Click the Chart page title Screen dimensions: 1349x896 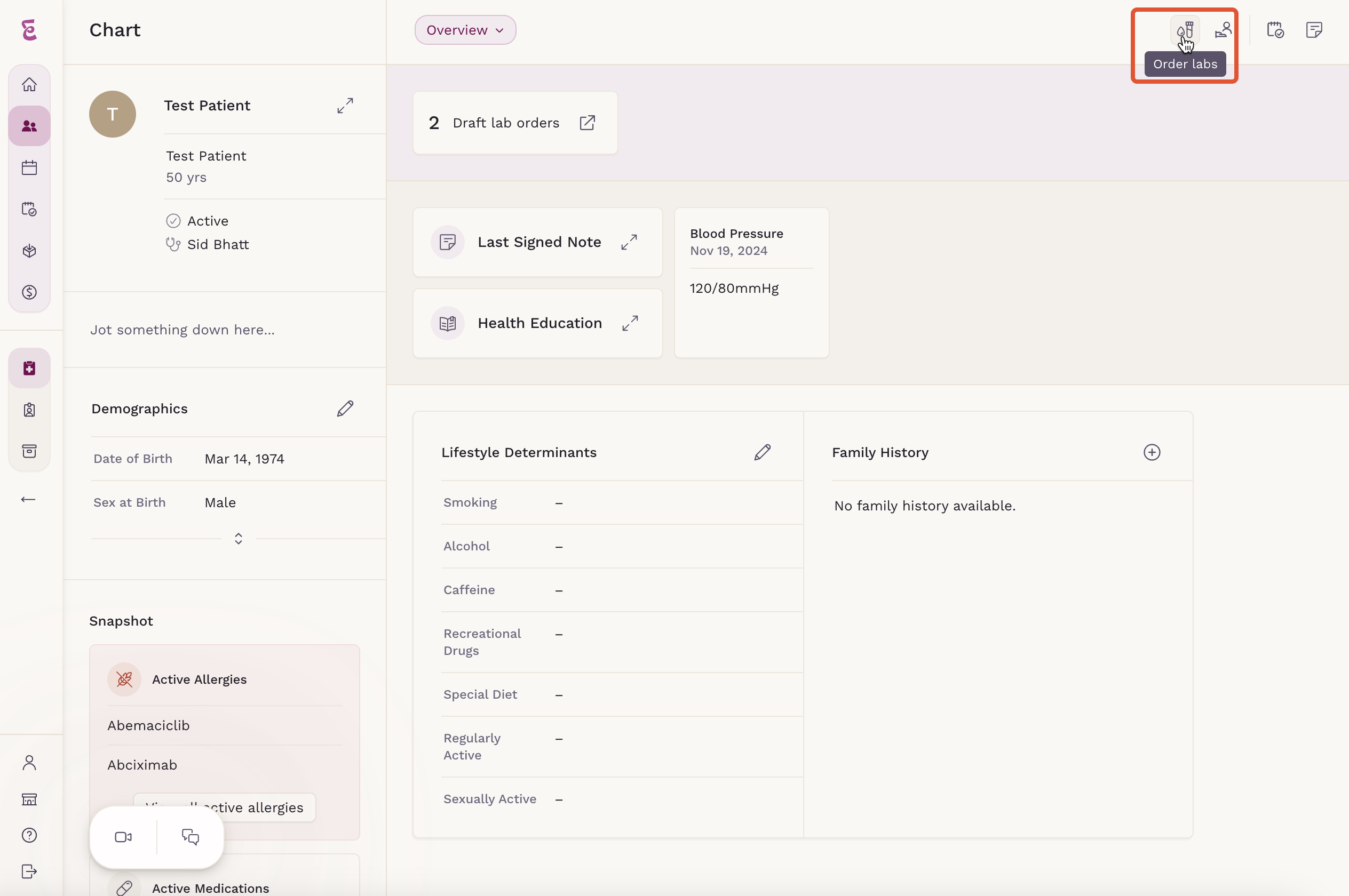tap(115, 30)
